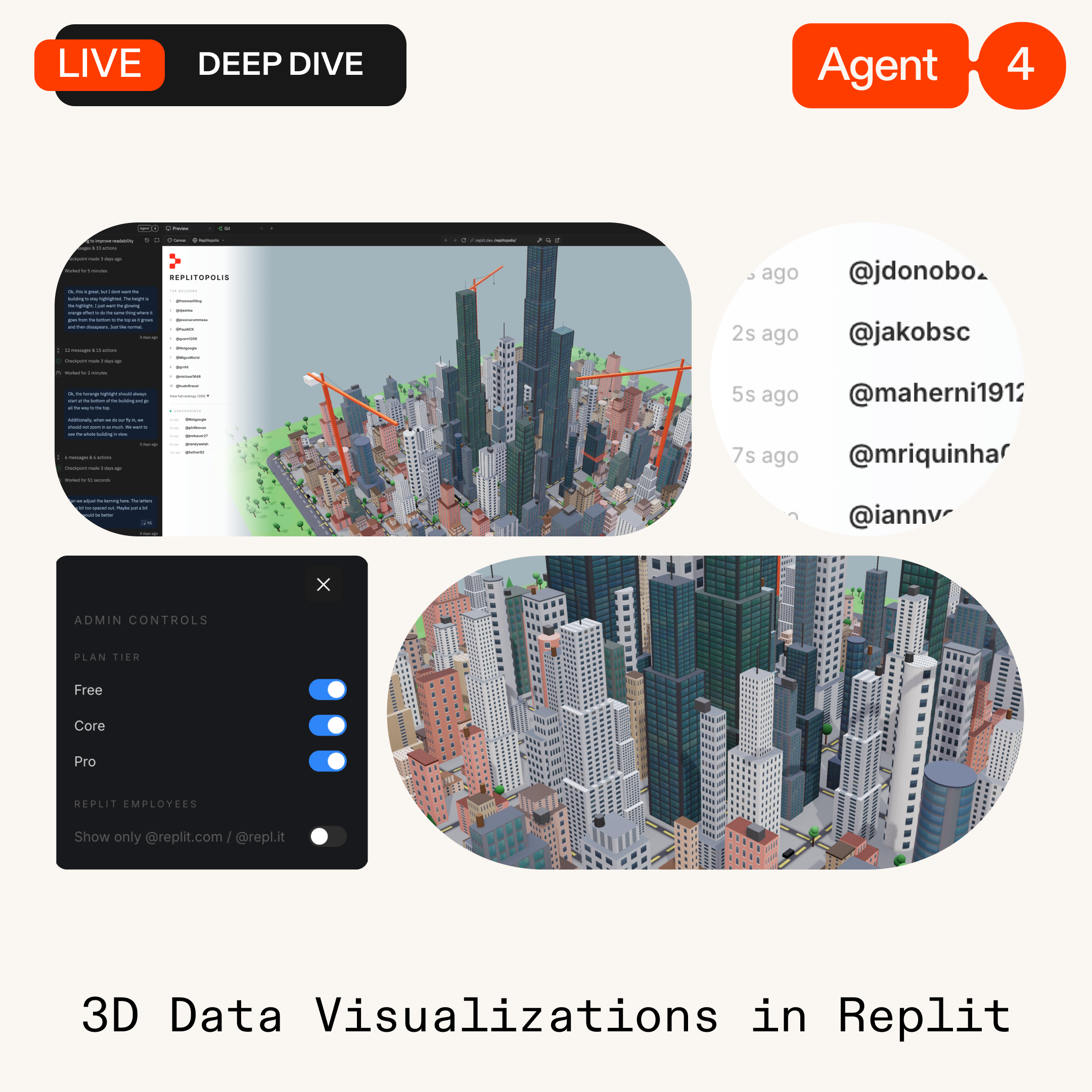Click checkpoint icon below 6 messages row

point(58,469)
